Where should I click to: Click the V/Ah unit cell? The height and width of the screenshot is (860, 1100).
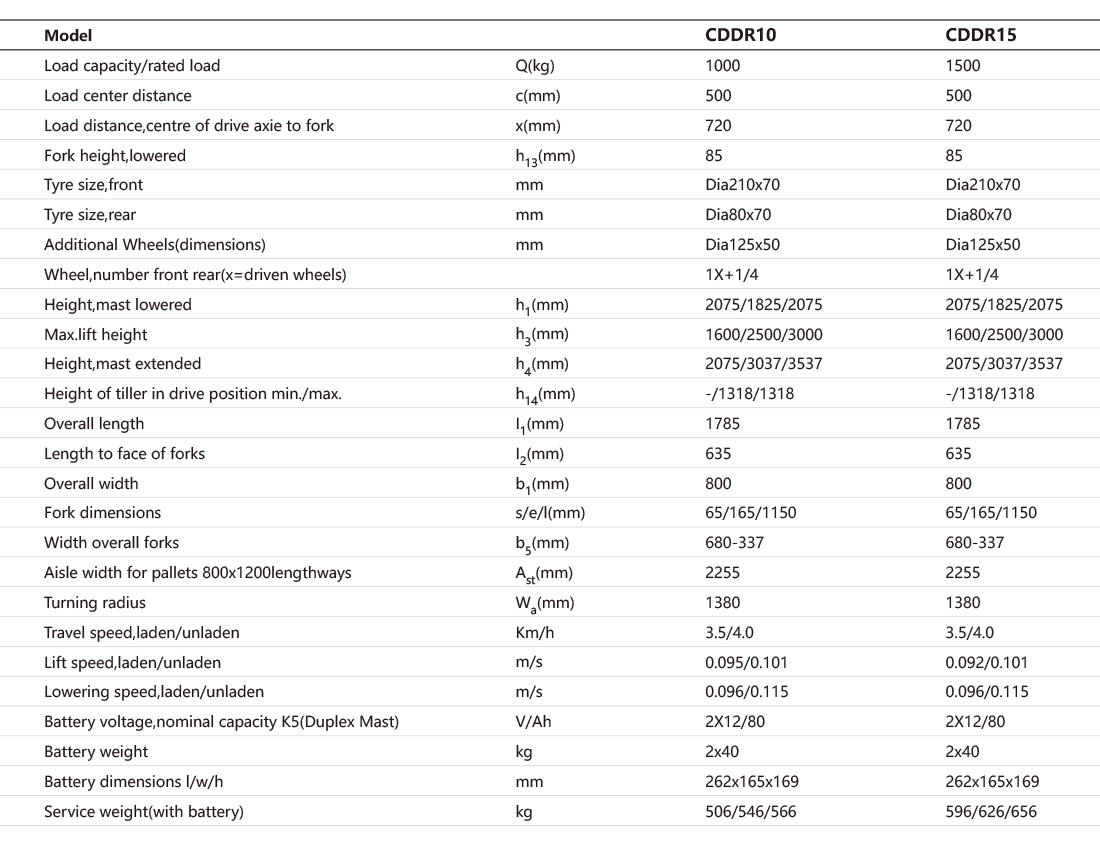pyautogui.click(x=533, y=722)
